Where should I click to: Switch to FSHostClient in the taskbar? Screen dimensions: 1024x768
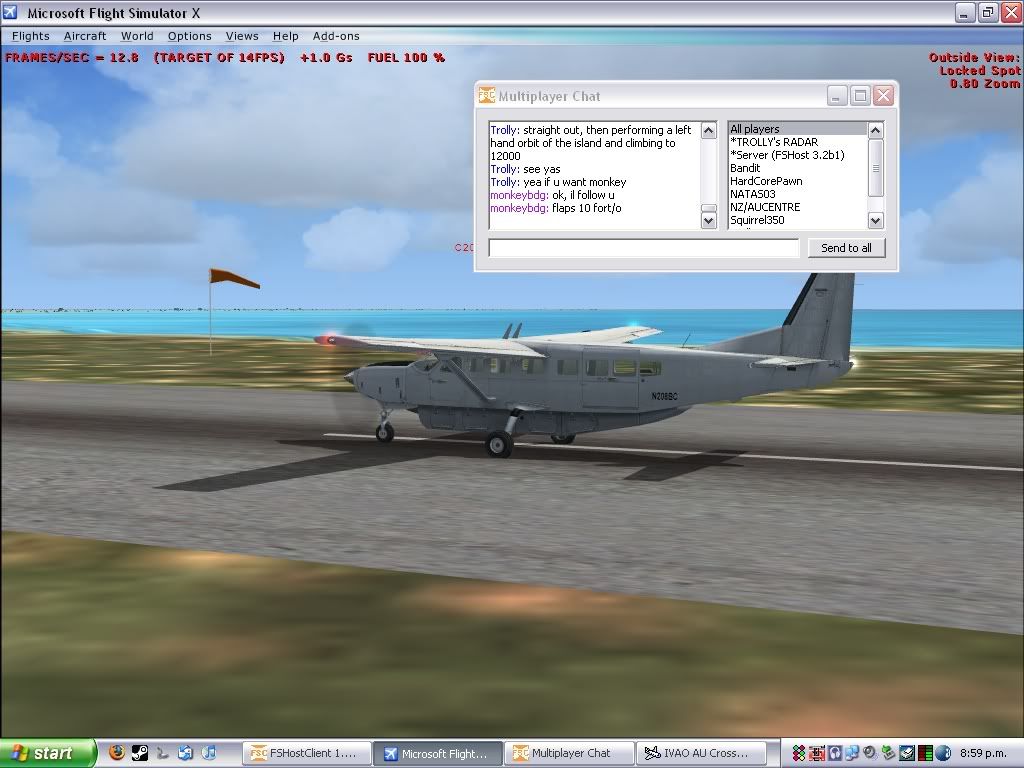(x=307, y=753)
